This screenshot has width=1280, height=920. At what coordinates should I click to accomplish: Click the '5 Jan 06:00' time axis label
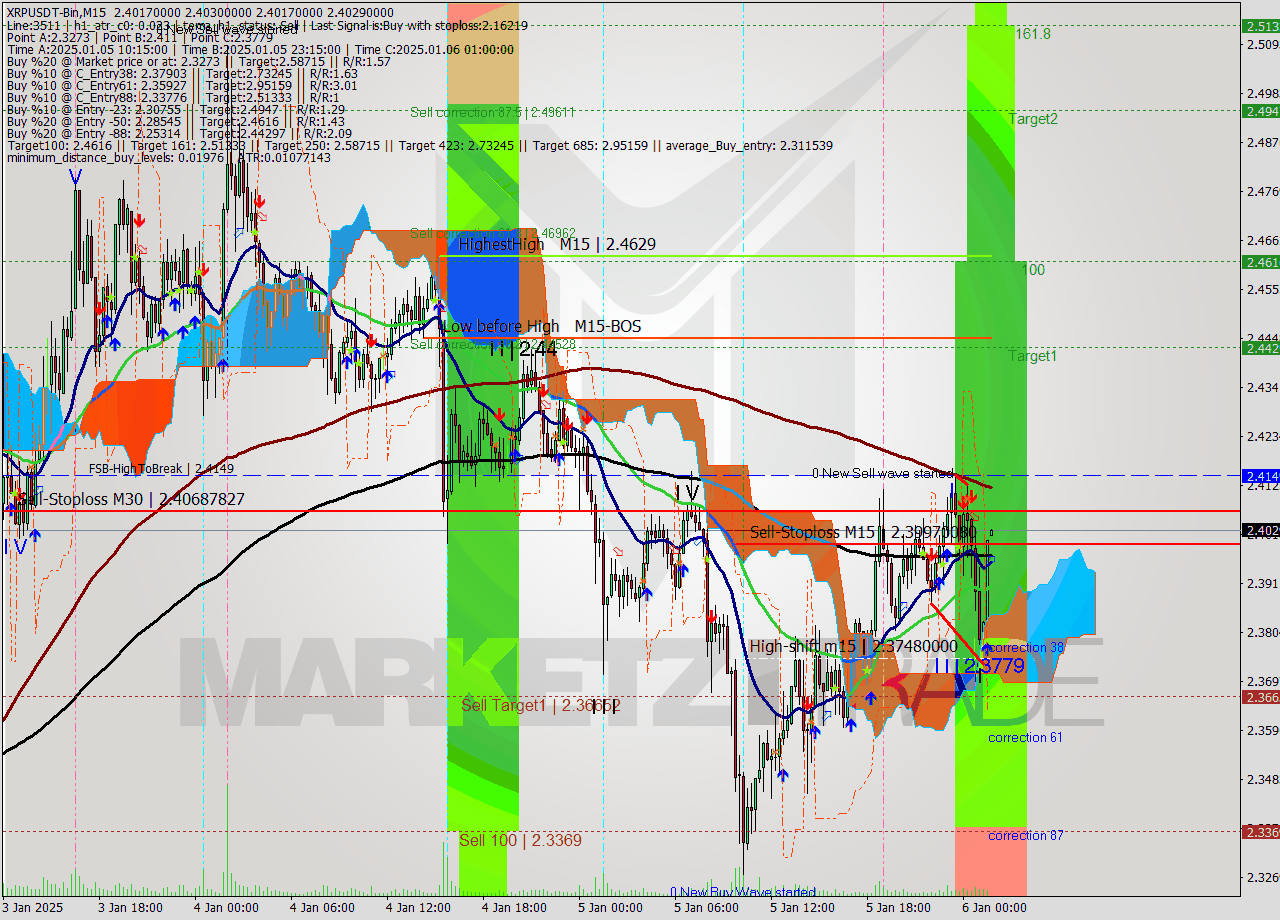[x=706, y=908]
